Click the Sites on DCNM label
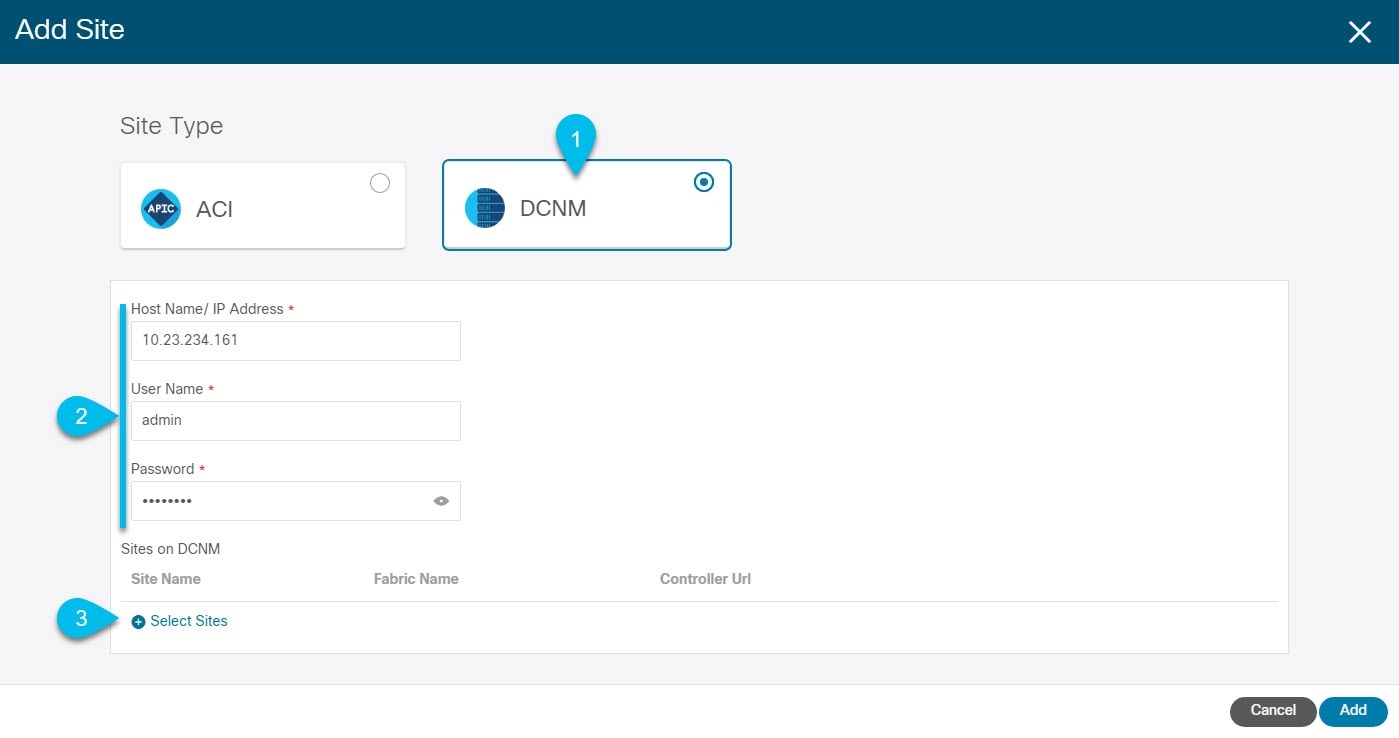The width and height of the screenshot is (1399, 738). coord(170,549)
